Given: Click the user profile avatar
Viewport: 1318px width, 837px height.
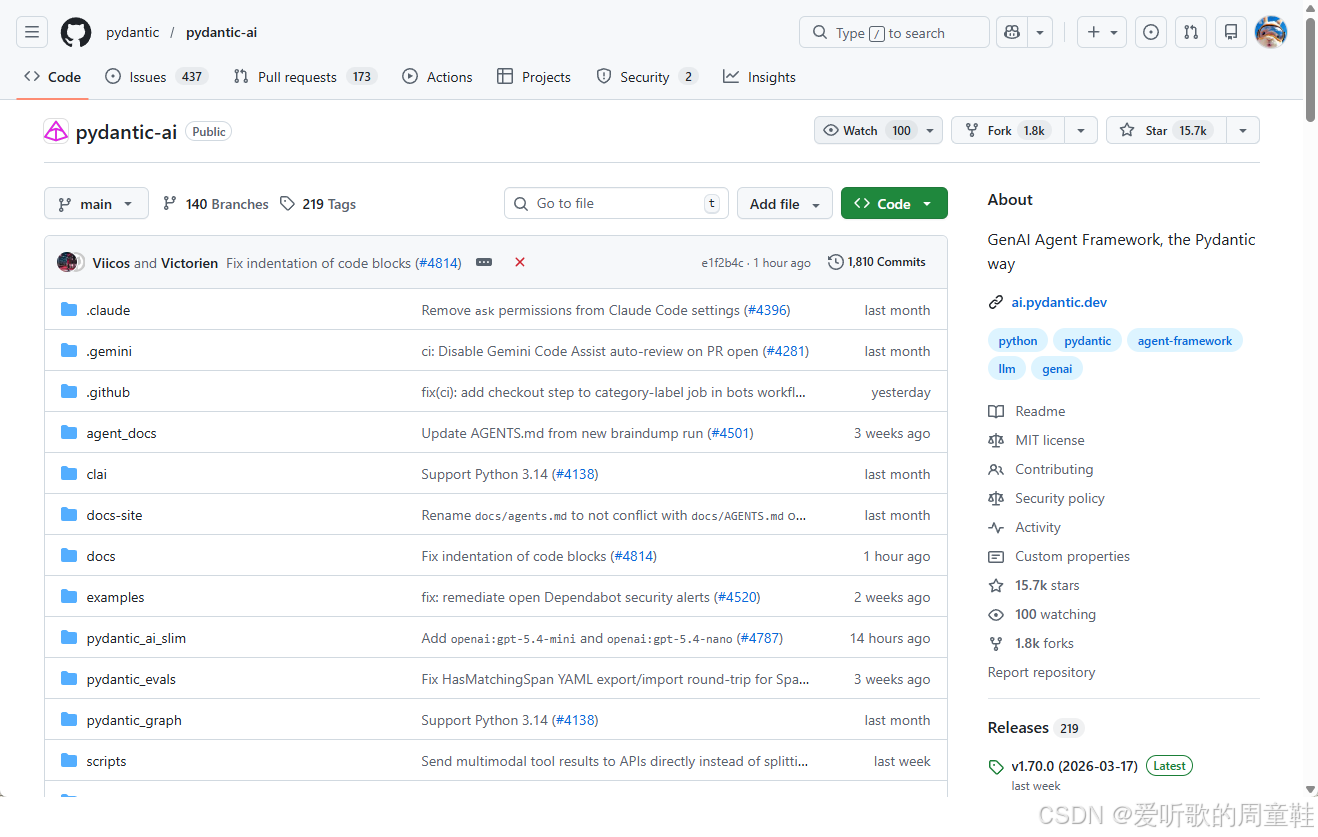Looking at the screenshot, I should tap(1271, 32).
